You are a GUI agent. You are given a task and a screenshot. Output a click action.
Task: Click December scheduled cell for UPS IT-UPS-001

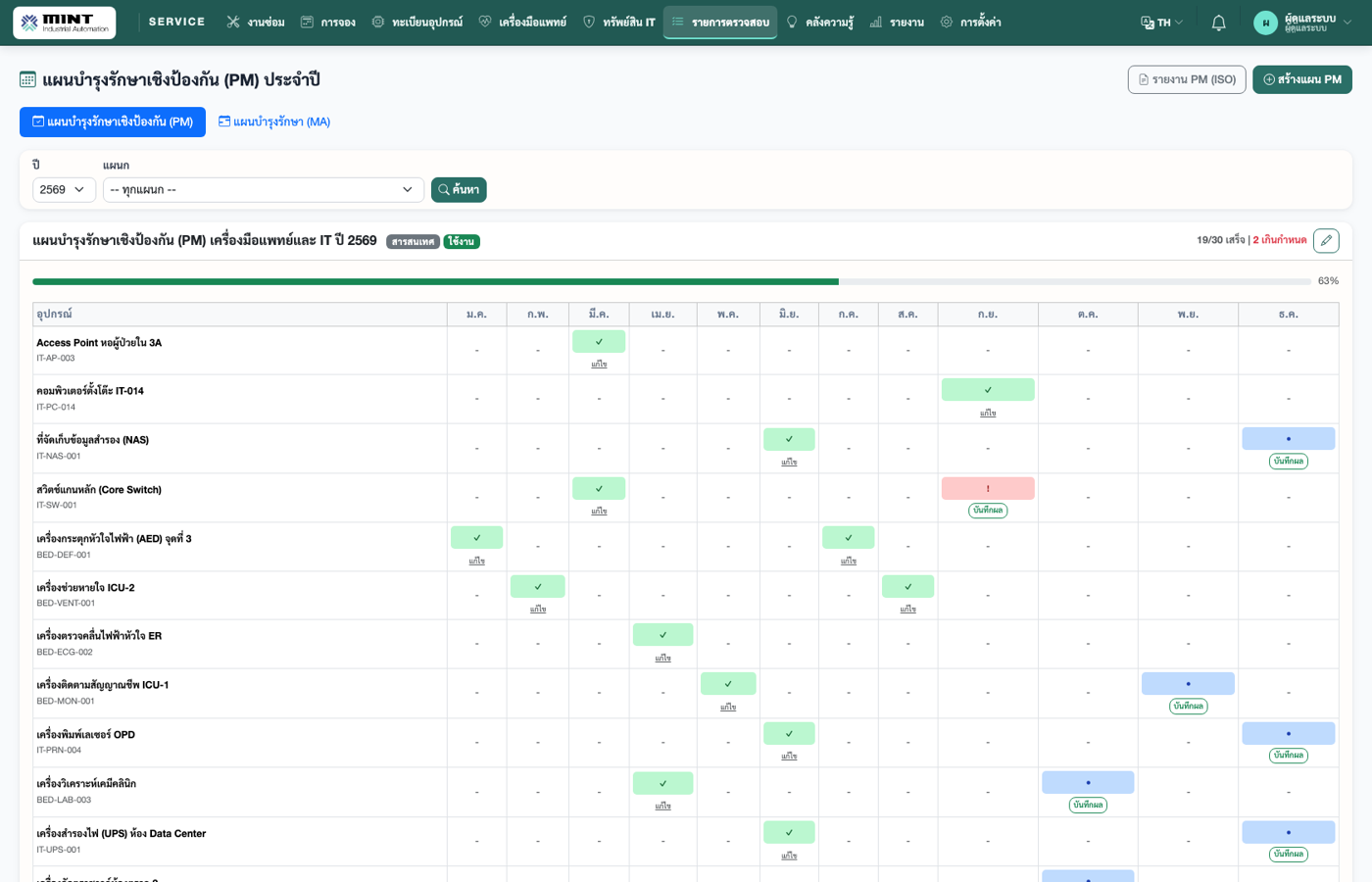click(1288, 832)
